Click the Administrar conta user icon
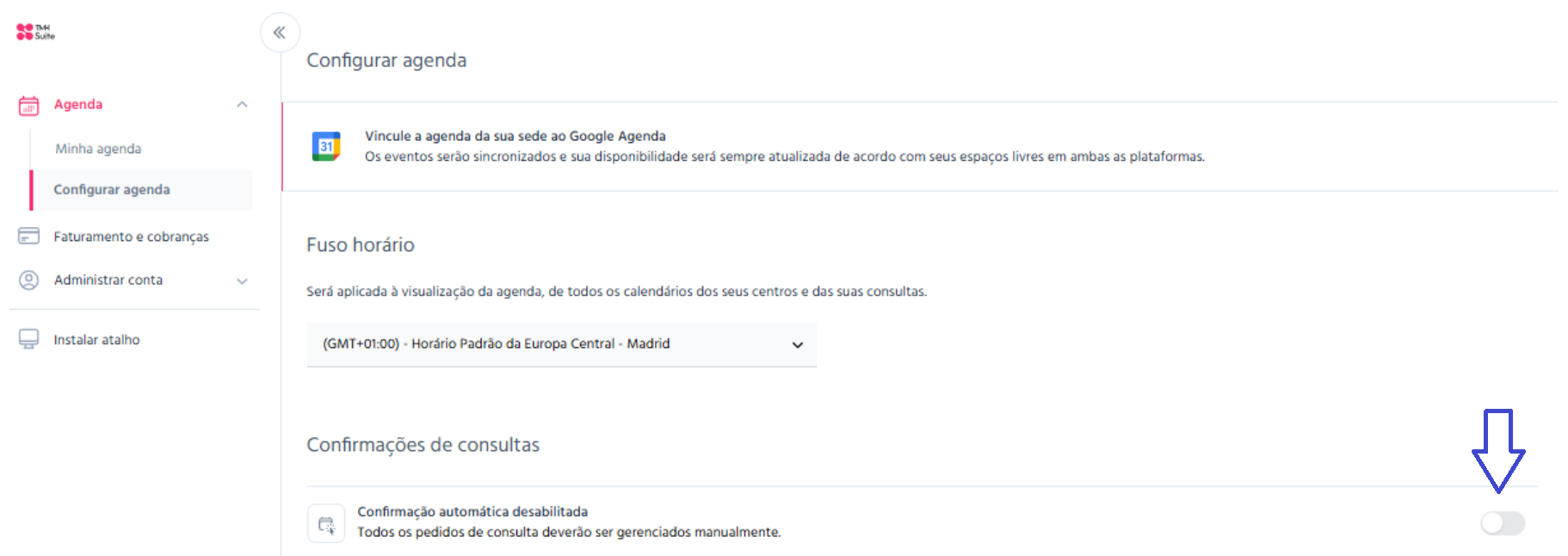The image size is (1568, 556). (x=28, y=280)
